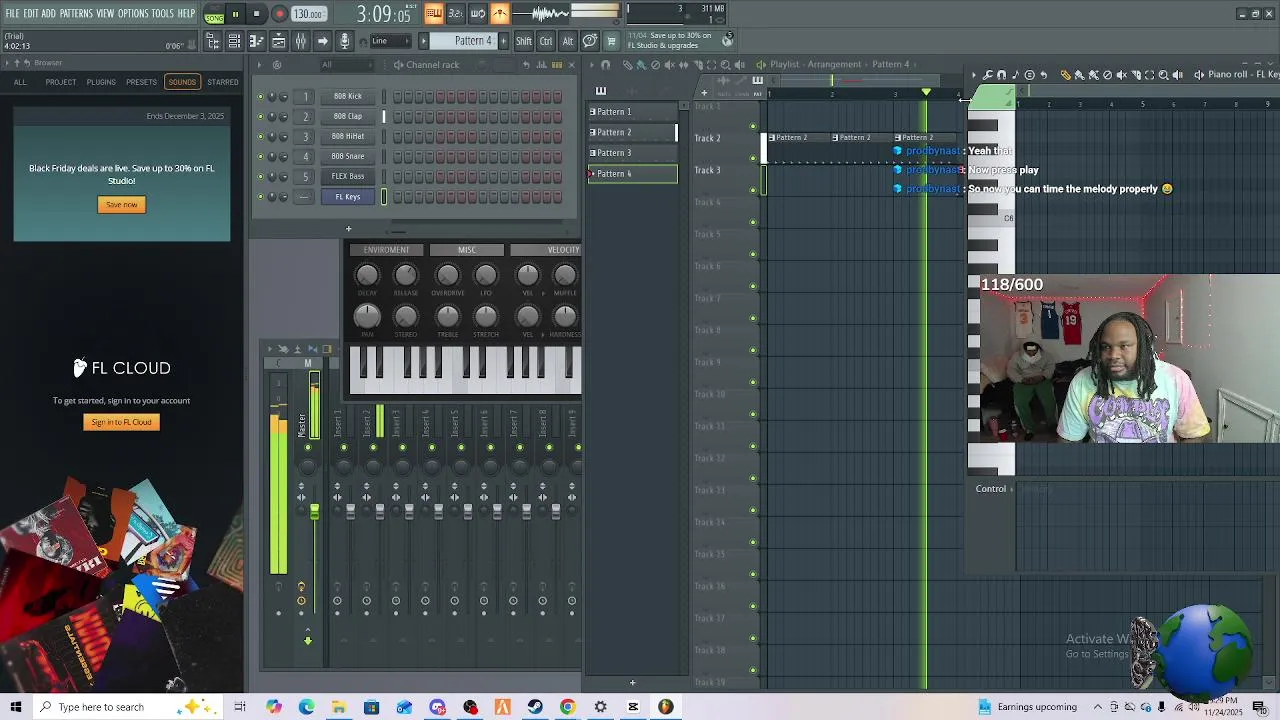Toggle the 3.2.1 countdown before recording icon
This screenshot has height=720, width=1280.
point(455,13)
